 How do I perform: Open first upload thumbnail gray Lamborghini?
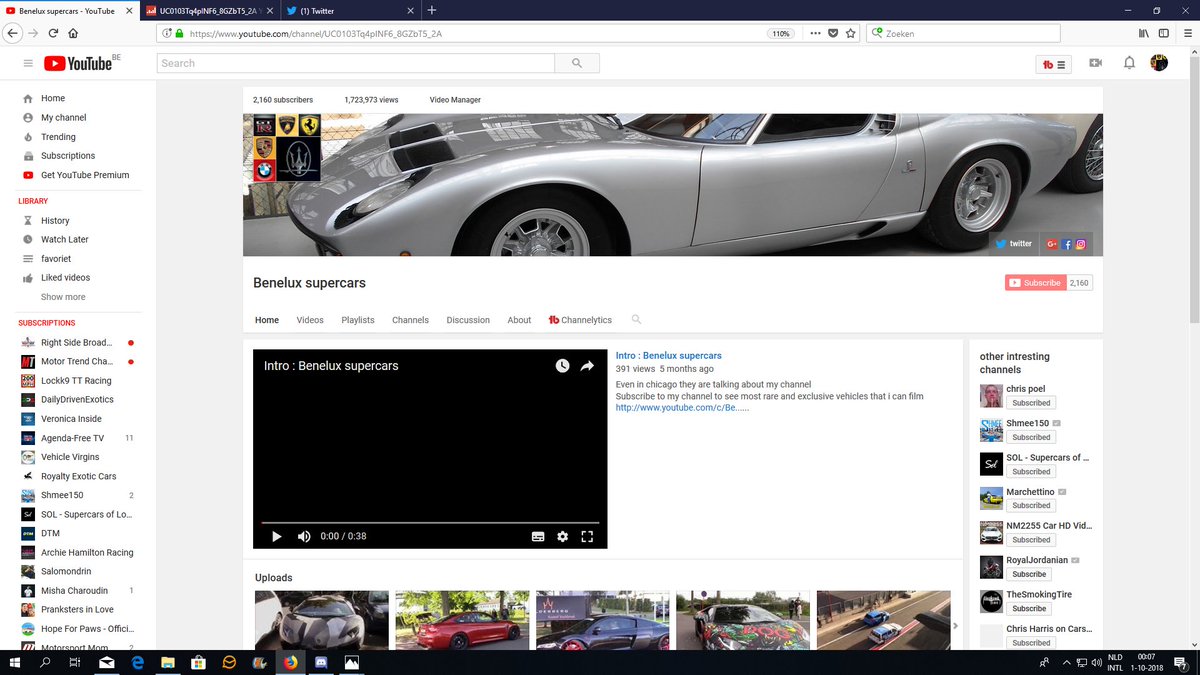pyautogui.click(x=321, y=621)
